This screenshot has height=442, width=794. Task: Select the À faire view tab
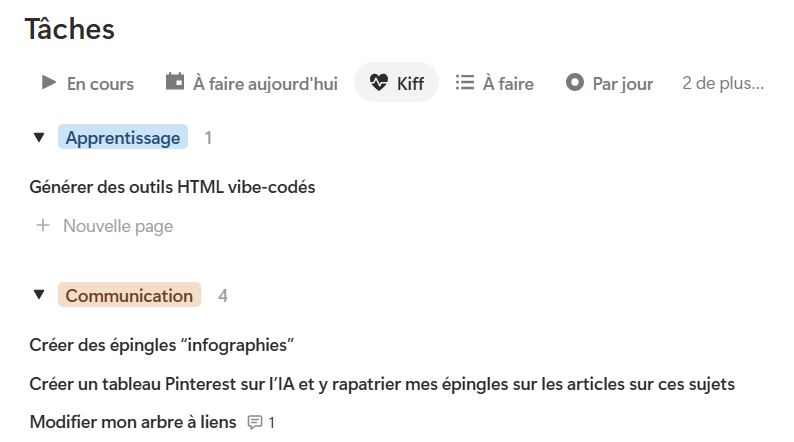495,83
